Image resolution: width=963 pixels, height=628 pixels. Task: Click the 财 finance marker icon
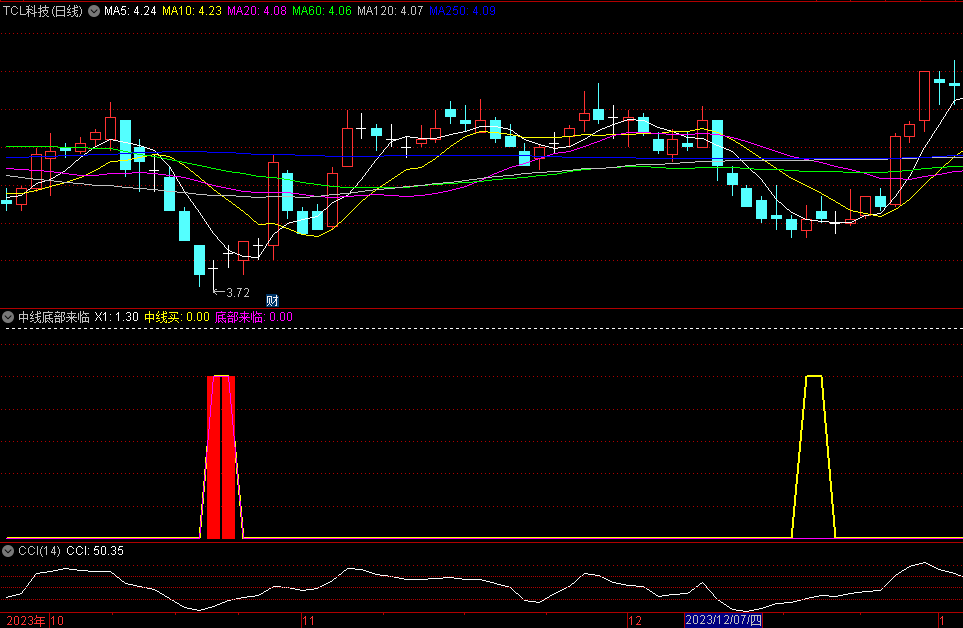[x=272, y=300]
